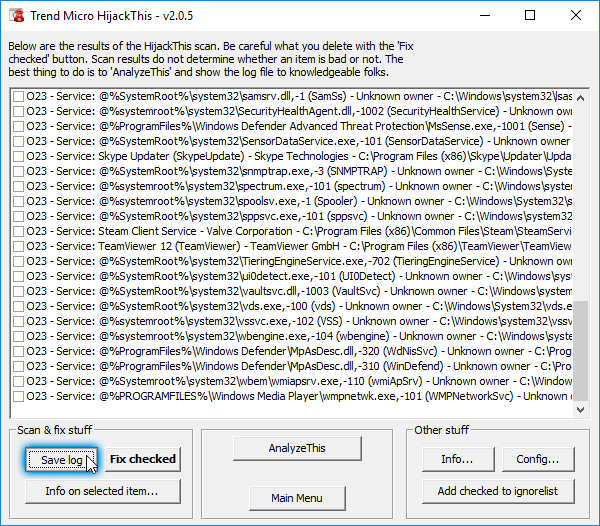600x526 pixels.
Task: Open Info on selected item
Action: coord(103,491)
